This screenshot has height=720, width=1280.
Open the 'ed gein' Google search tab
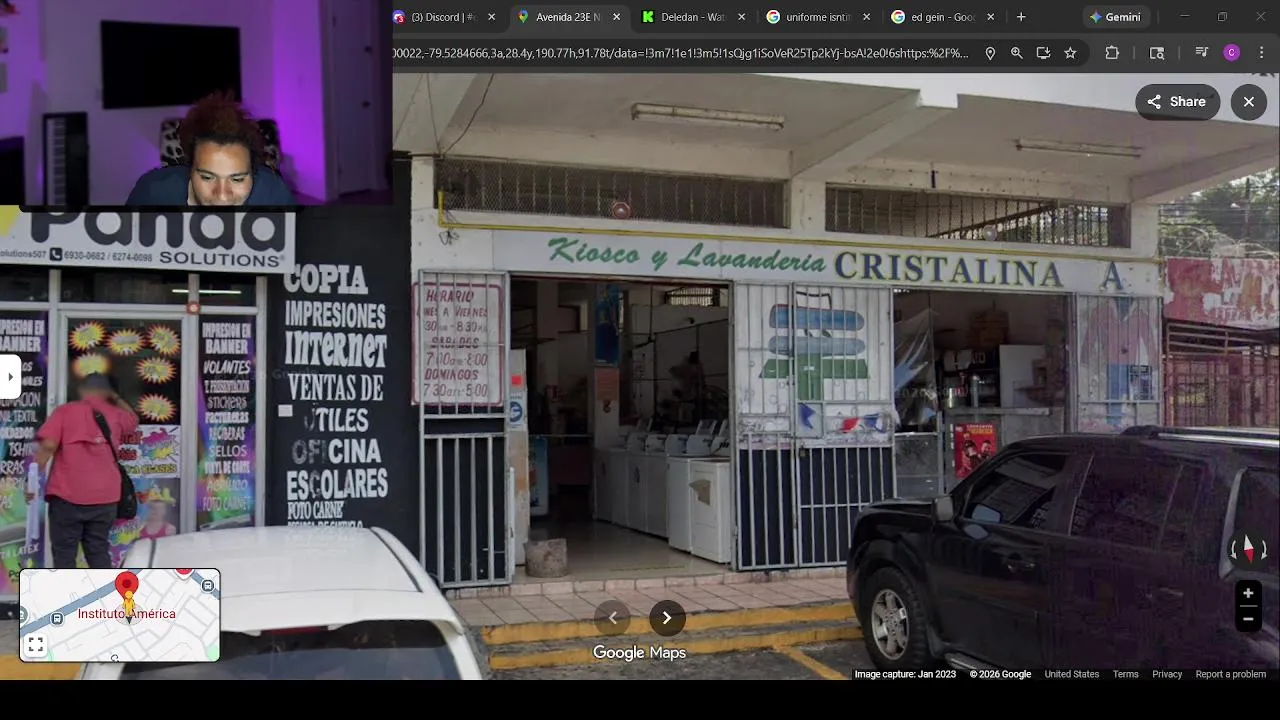point(942,17)
